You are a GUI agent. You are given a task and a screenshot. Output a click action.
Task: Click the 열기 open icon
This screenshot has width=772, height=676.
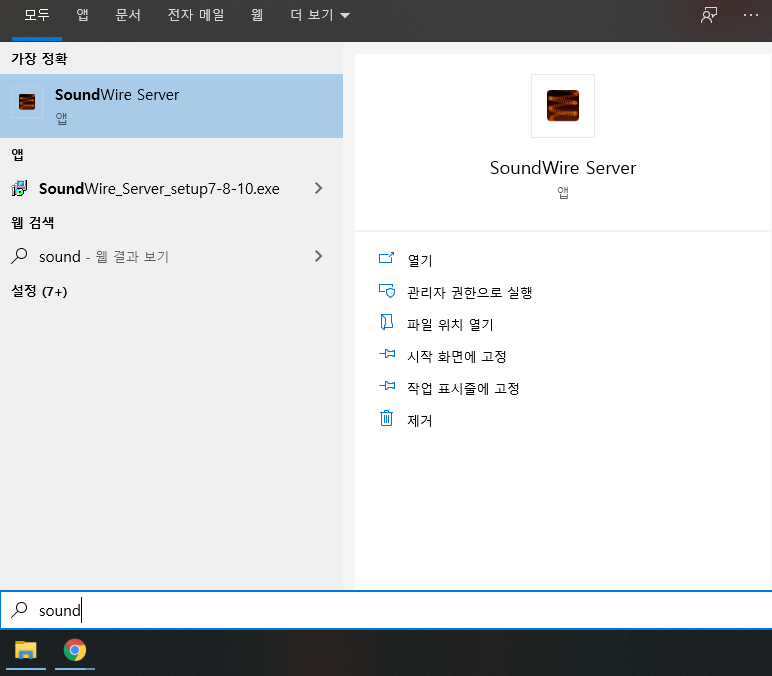[386, 258]
